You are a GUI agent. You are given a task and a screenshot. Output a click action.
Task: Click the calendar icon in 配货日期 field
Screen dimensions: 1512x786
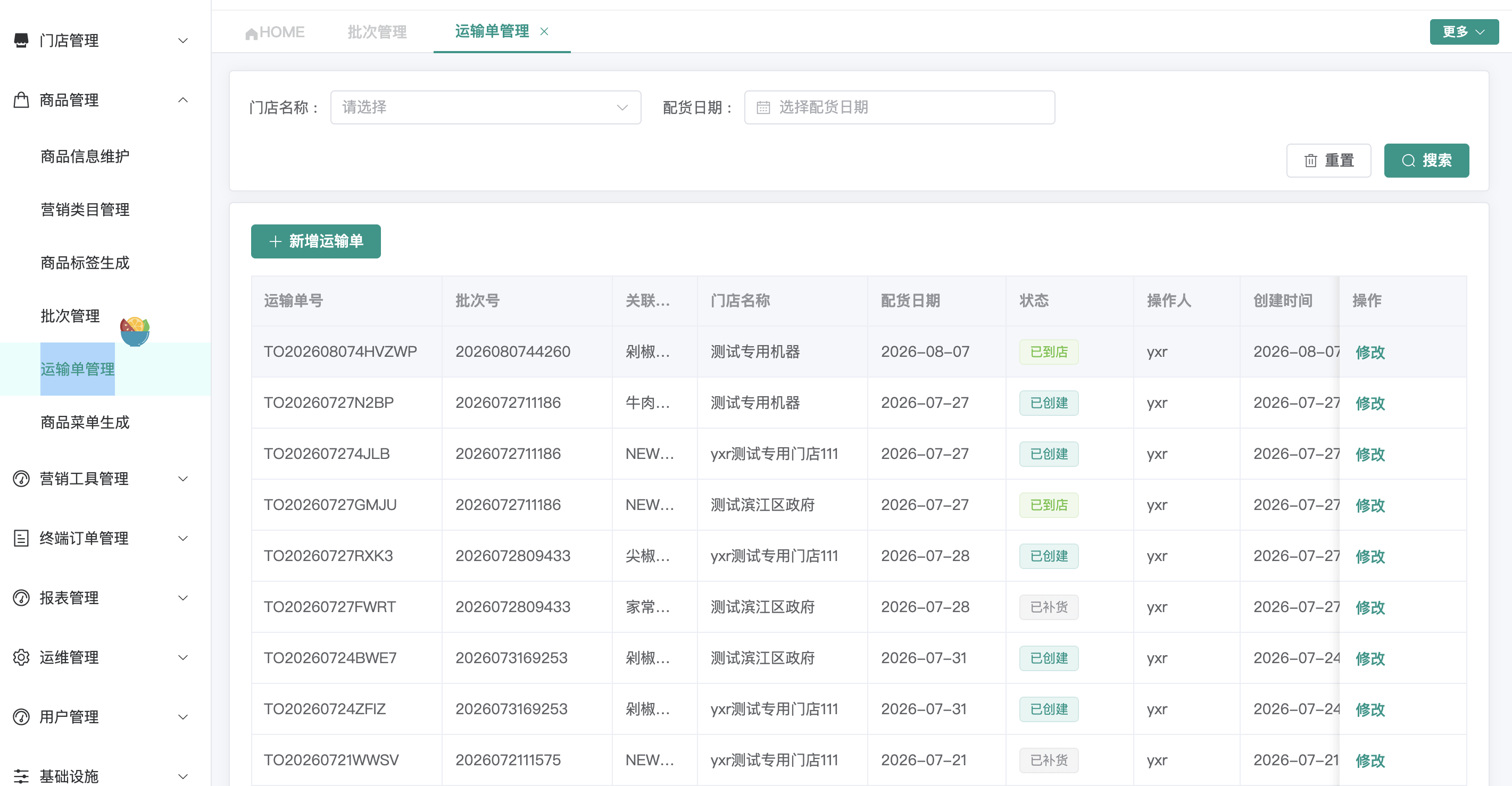763,107
